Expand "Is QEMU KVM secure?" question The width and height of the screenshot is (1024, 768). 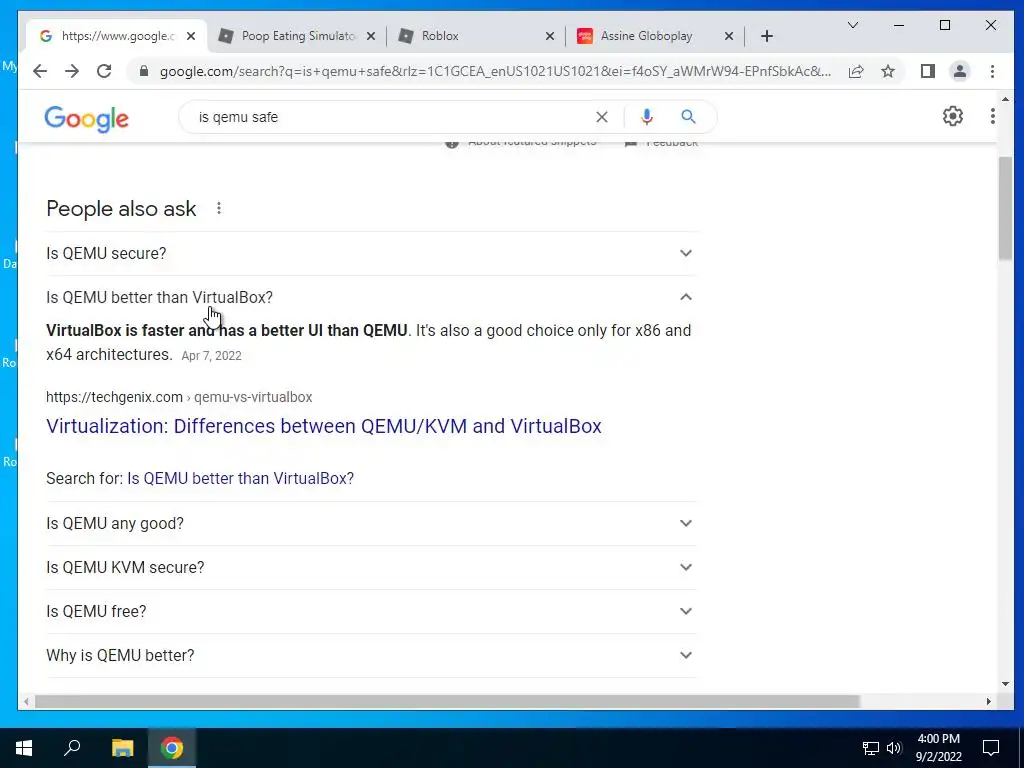click(x=371, y=568)
